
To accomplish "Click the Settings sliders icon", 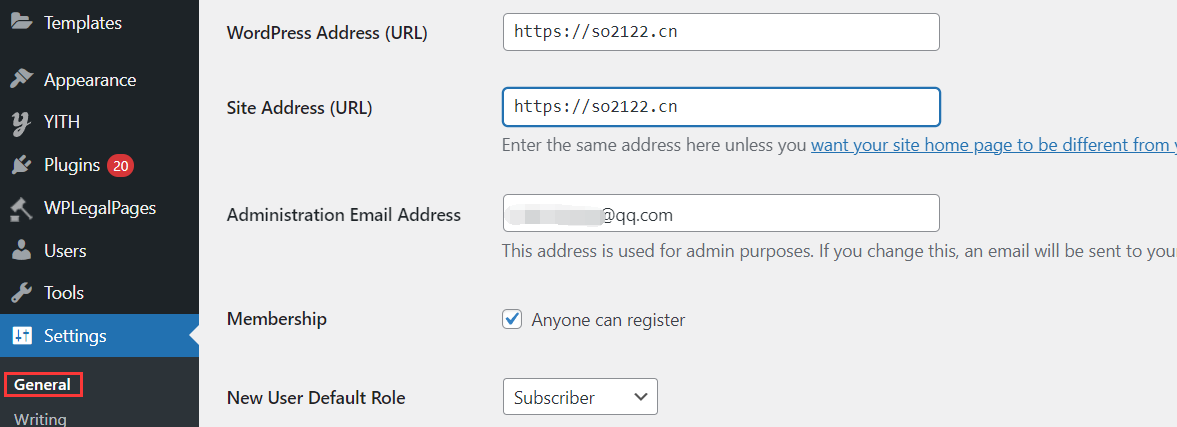I will 21,336.
